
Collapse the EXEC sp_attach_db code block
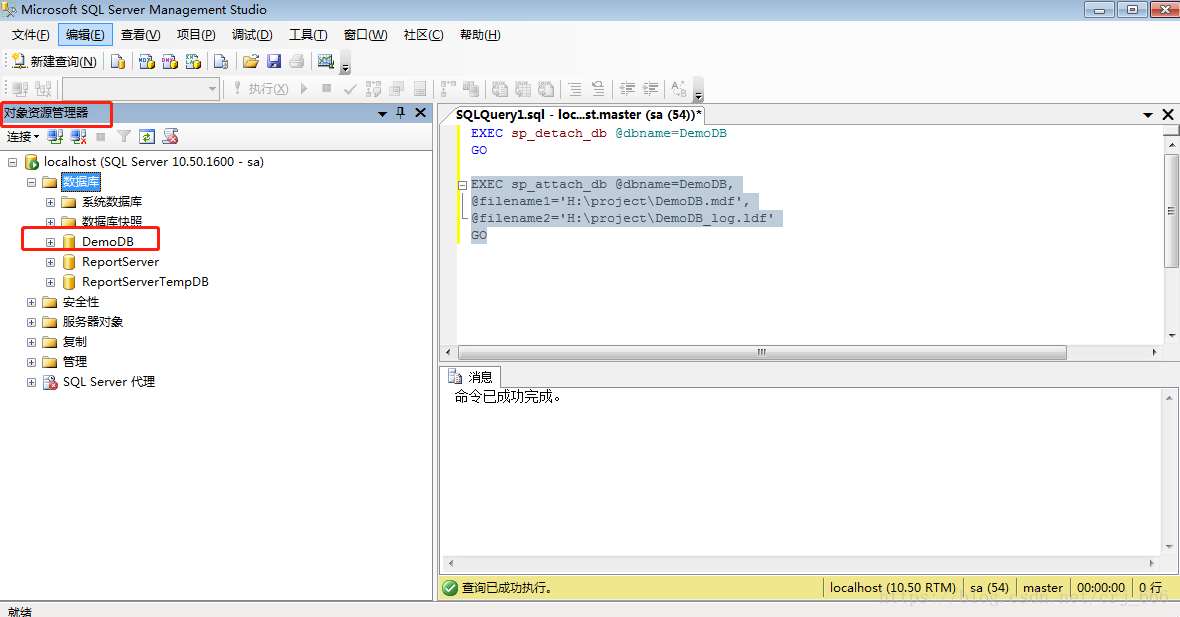[x=463, y=185]
